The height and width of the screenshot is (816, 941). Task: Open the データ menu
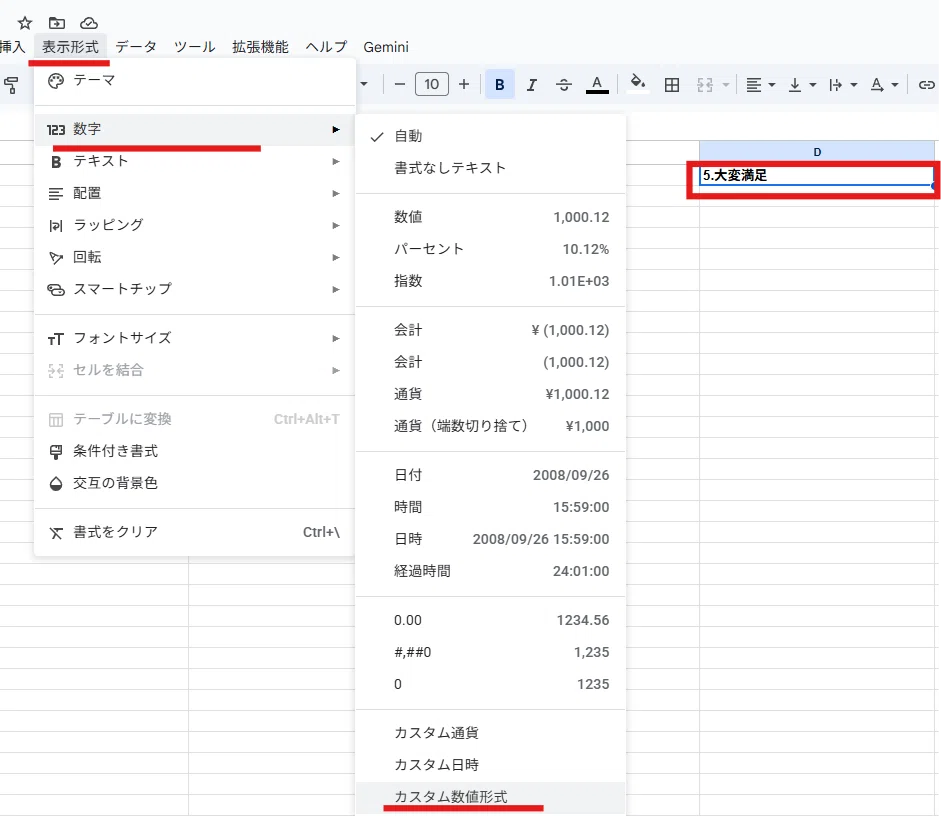[x=136, y=47]
